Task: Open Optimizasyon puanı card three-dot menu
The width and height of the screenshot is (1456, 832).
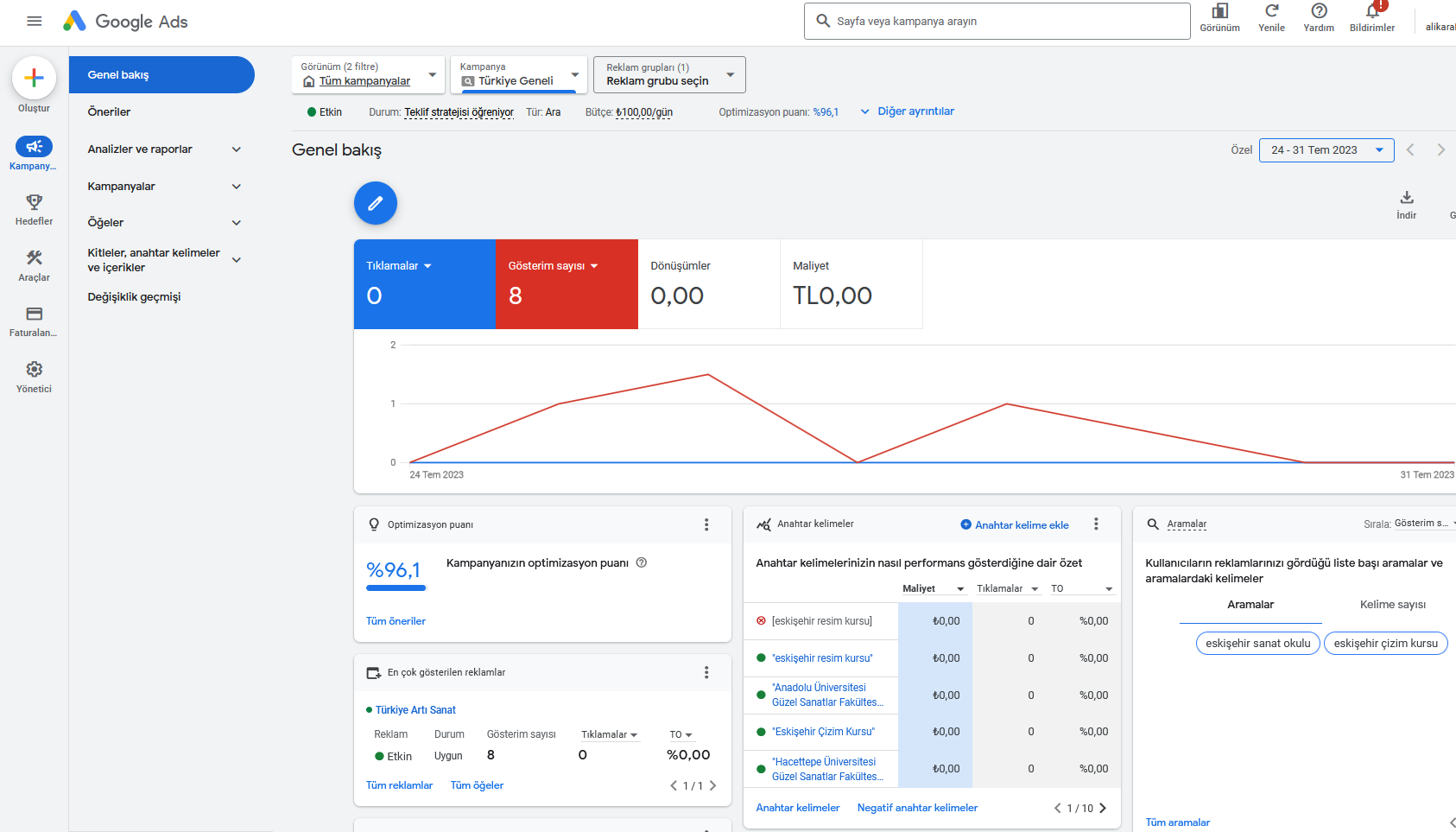Action: click(706, 524)
